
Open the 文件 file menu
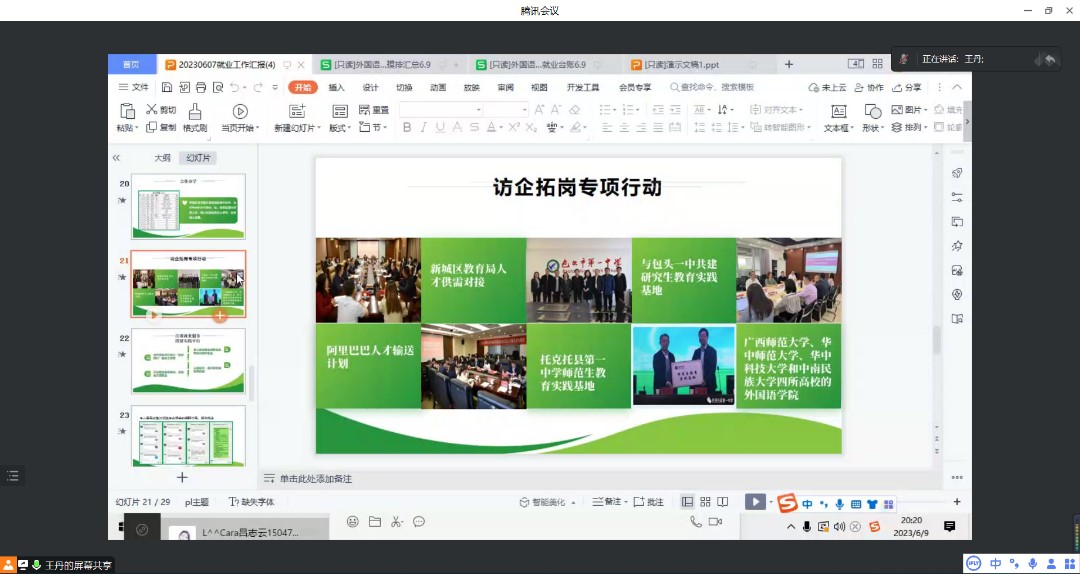pos(134,88)
